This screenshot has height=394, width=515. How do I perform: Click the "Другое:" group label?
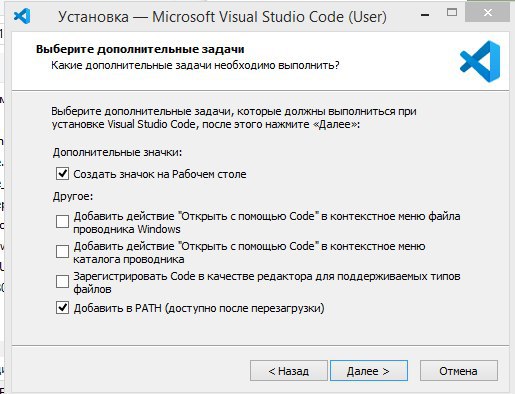(73, 196)
